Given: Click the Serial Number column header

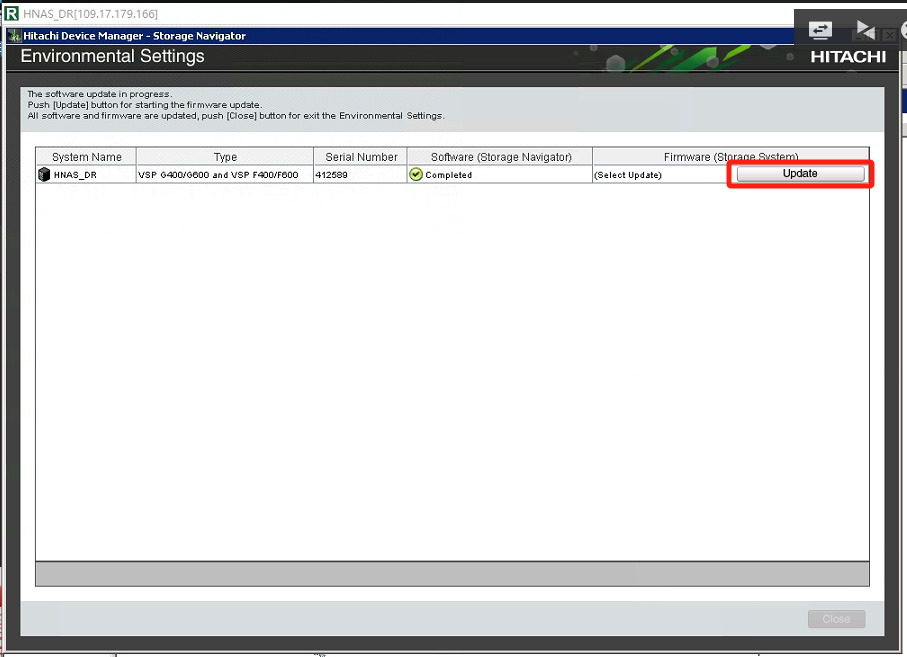Looking at the screenshot, I should pyautogui.click(x=361, y=157).
